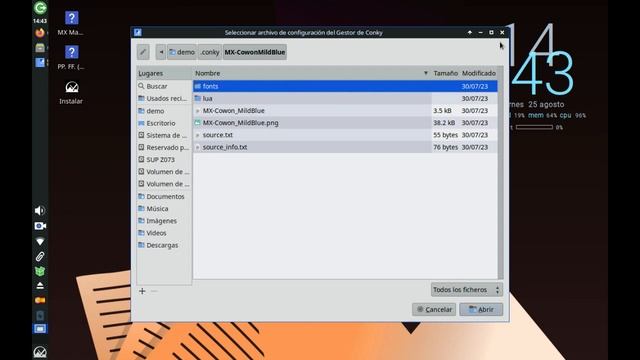The width and height of the screenshot is (640, 360).
Task: Select the lua folder
Action: pos(345,98)
